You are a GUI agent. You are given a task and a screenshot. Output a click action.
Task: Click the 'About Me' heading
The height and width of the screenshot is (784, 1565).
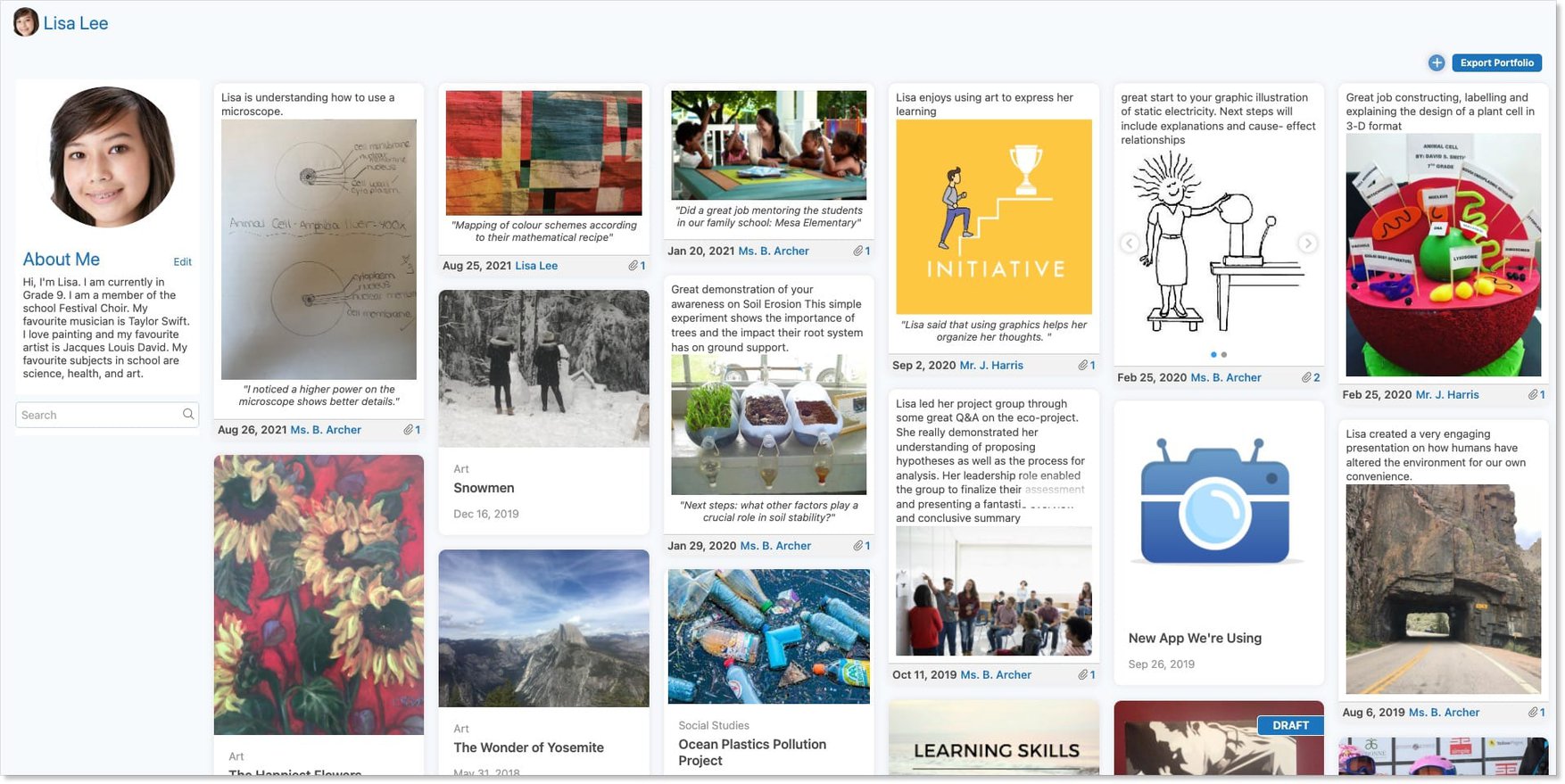coord(62,260)
